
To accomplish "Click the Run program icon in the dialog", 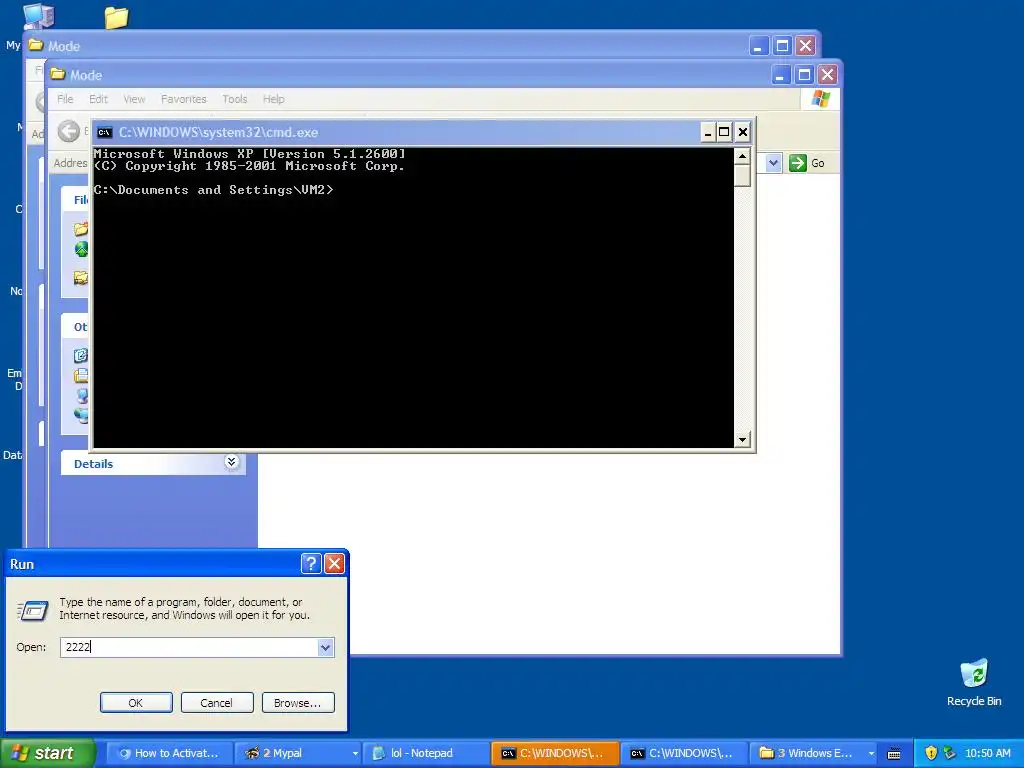I will (33, 610).
